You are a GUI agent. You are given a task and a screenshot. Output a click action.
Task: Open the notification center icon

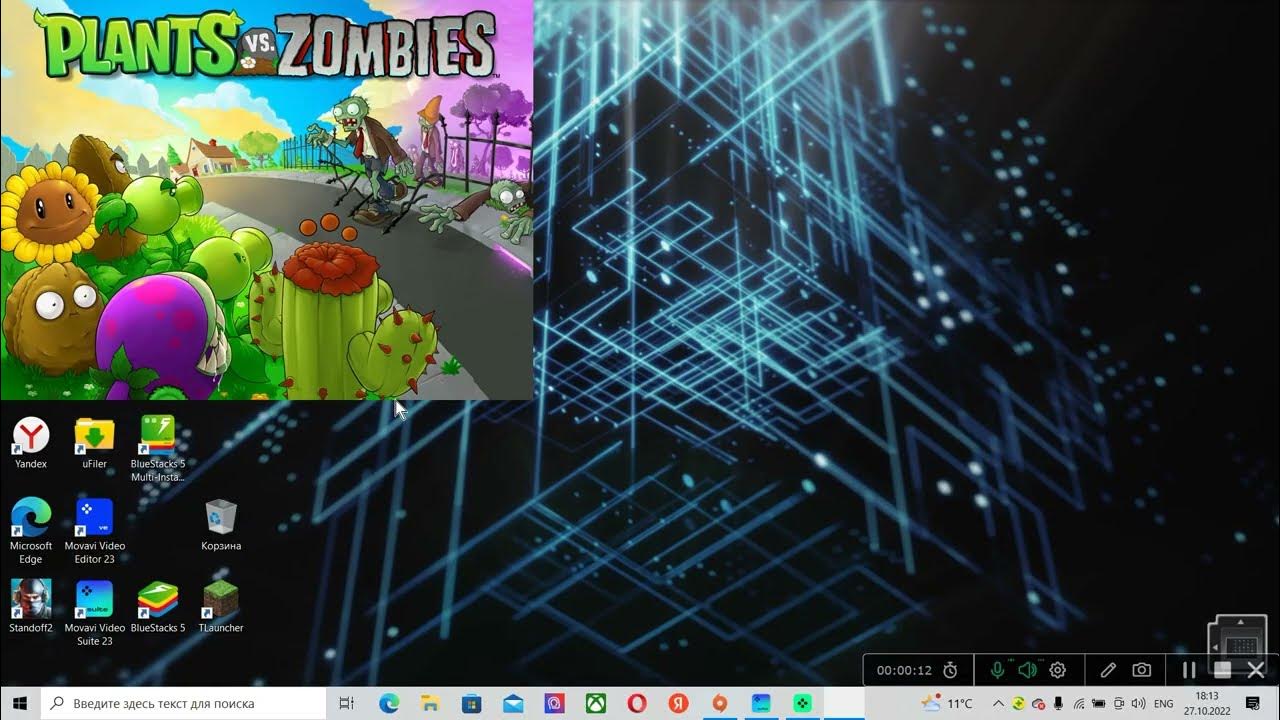coord(1253,703)
